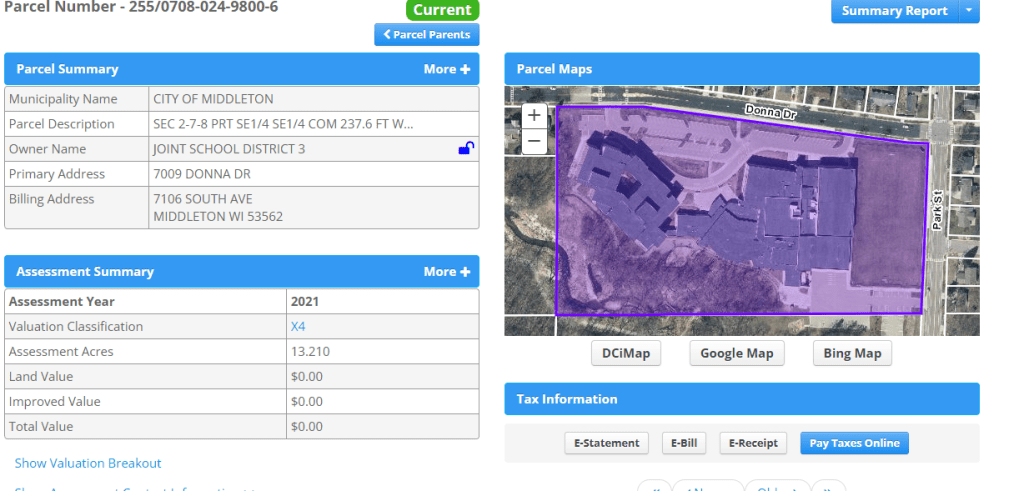Click the blue unlock padlock icon
1024x491 pixels.
pyautogui.click(x=466, y=149)
